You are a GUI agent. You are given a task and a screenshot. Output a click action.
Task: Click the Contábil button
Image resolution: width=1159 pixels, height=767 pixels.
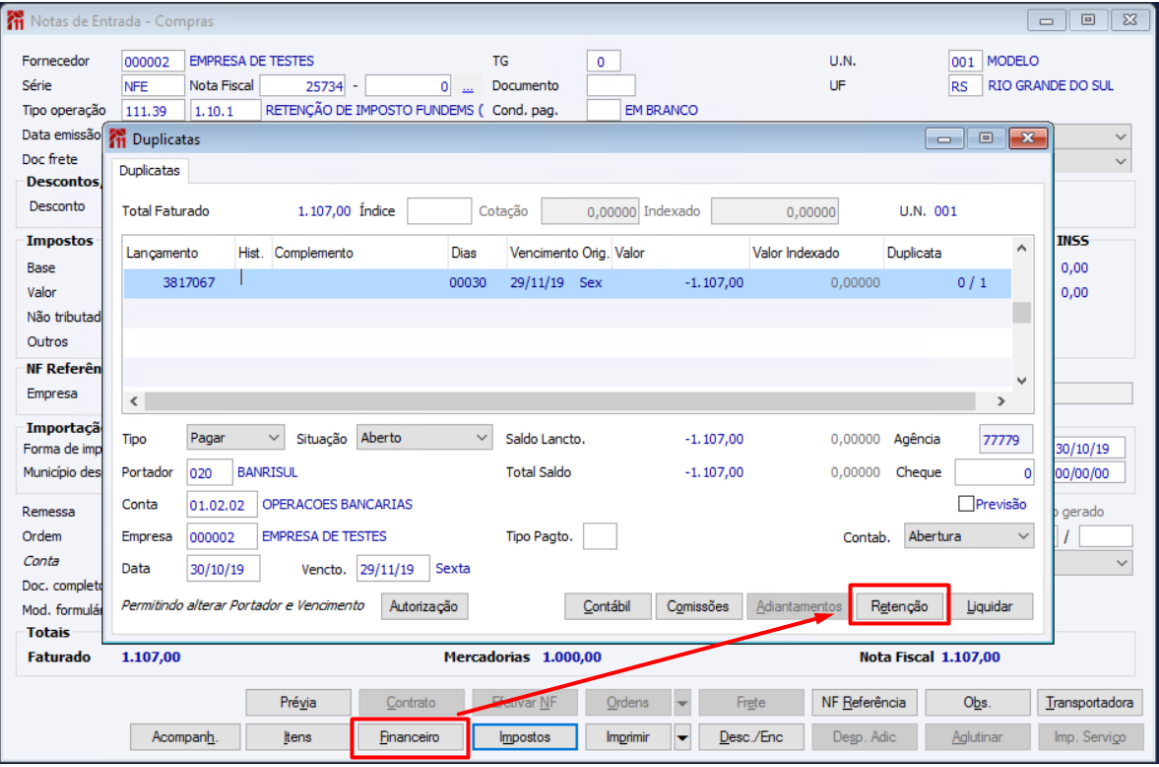coord(607,607)
